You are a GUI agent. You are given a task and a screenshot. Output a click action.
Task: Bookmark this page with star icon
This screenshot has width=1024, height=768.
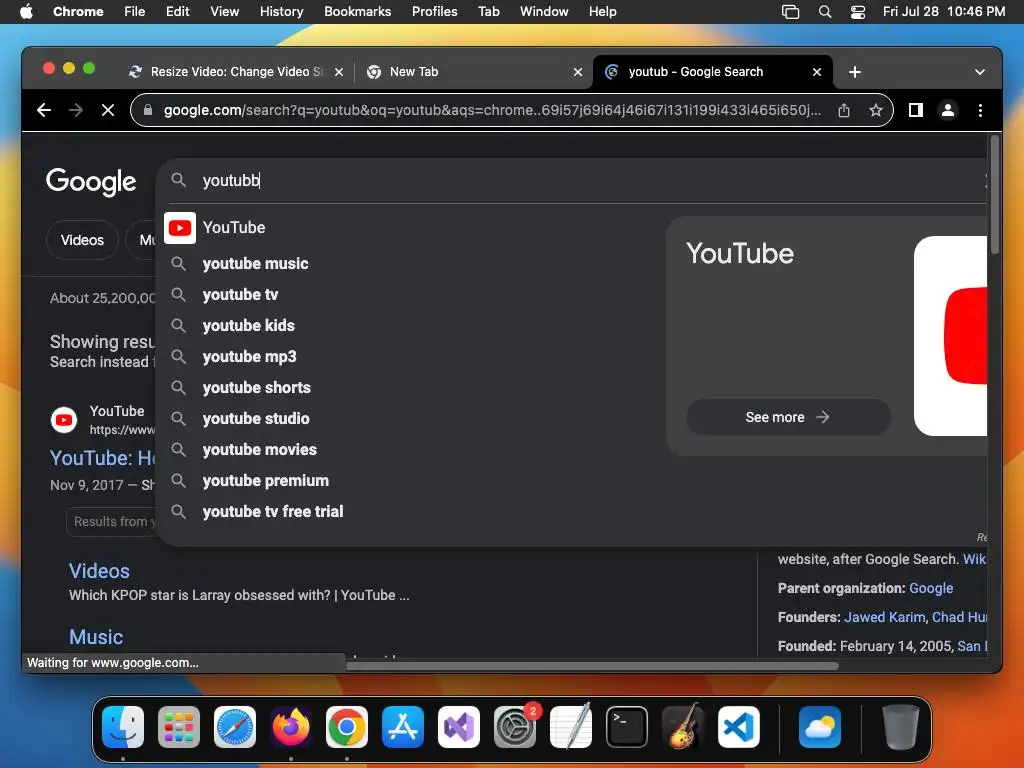[876, 110]
